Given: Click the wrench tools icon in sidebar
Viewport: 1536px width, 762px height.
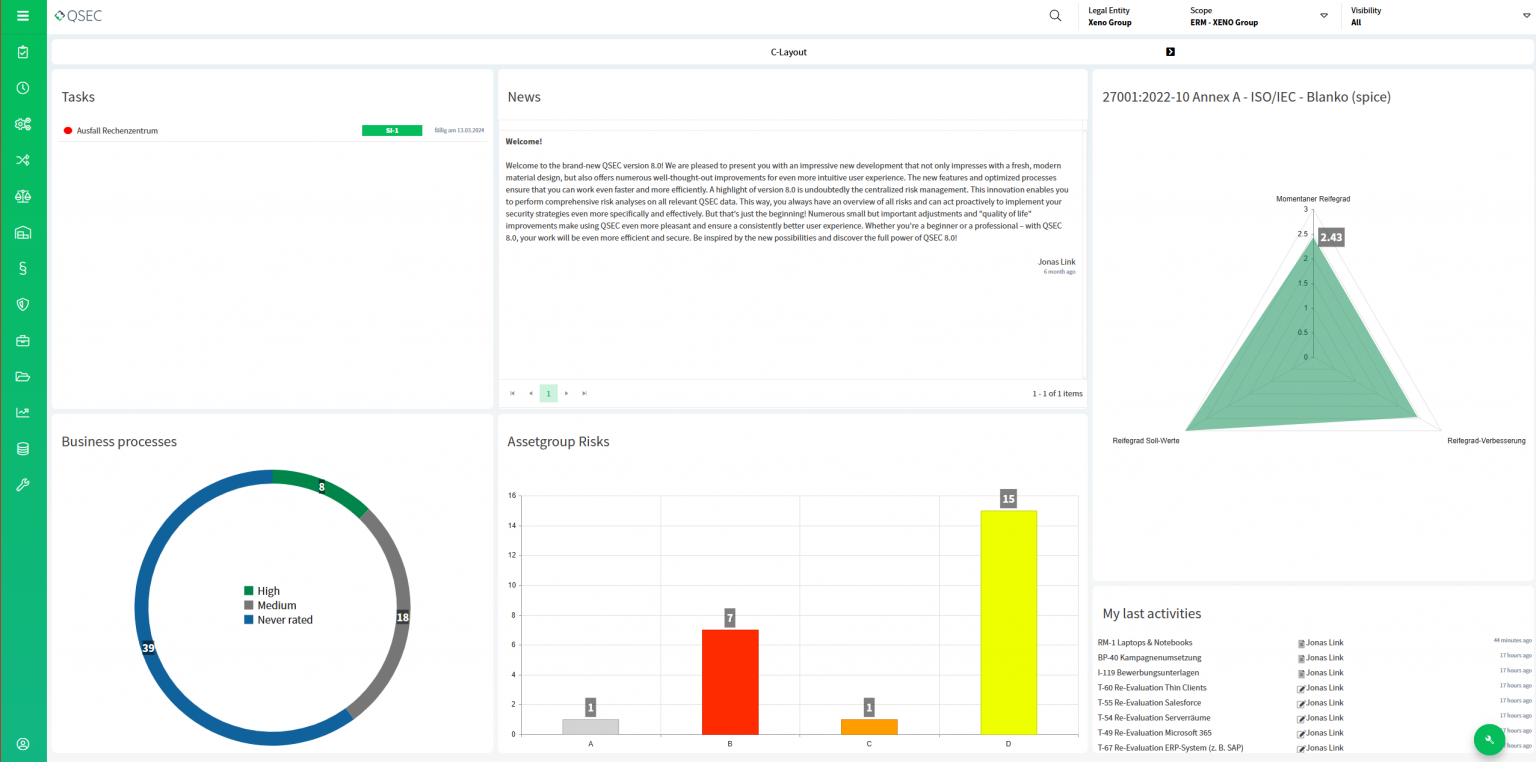Looking at the screenshot, I should [x=22, y=484].
